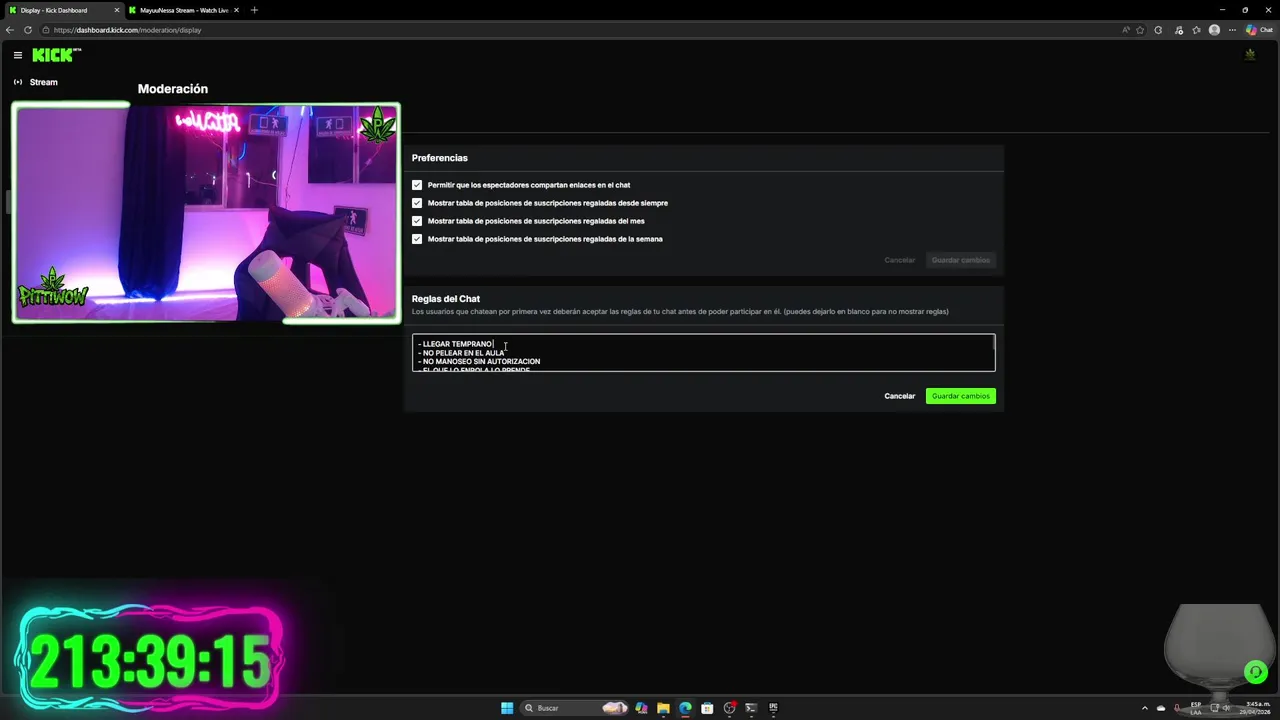Open the OneDrive cloud tray icon

pos(1161,708)
